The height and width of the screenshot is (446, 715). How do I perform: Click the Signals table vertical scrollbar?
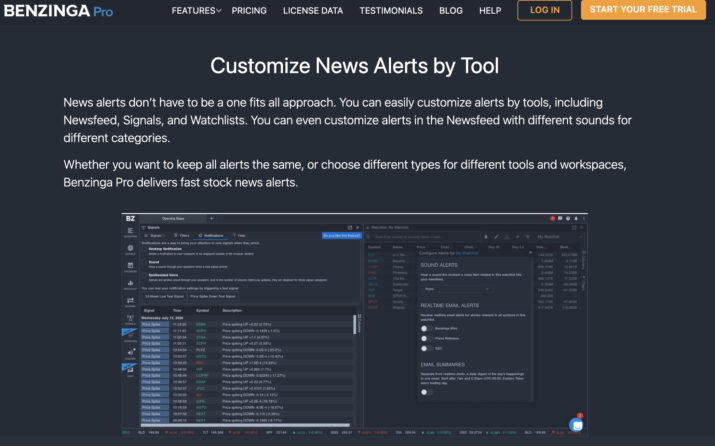tap(355, 324)
